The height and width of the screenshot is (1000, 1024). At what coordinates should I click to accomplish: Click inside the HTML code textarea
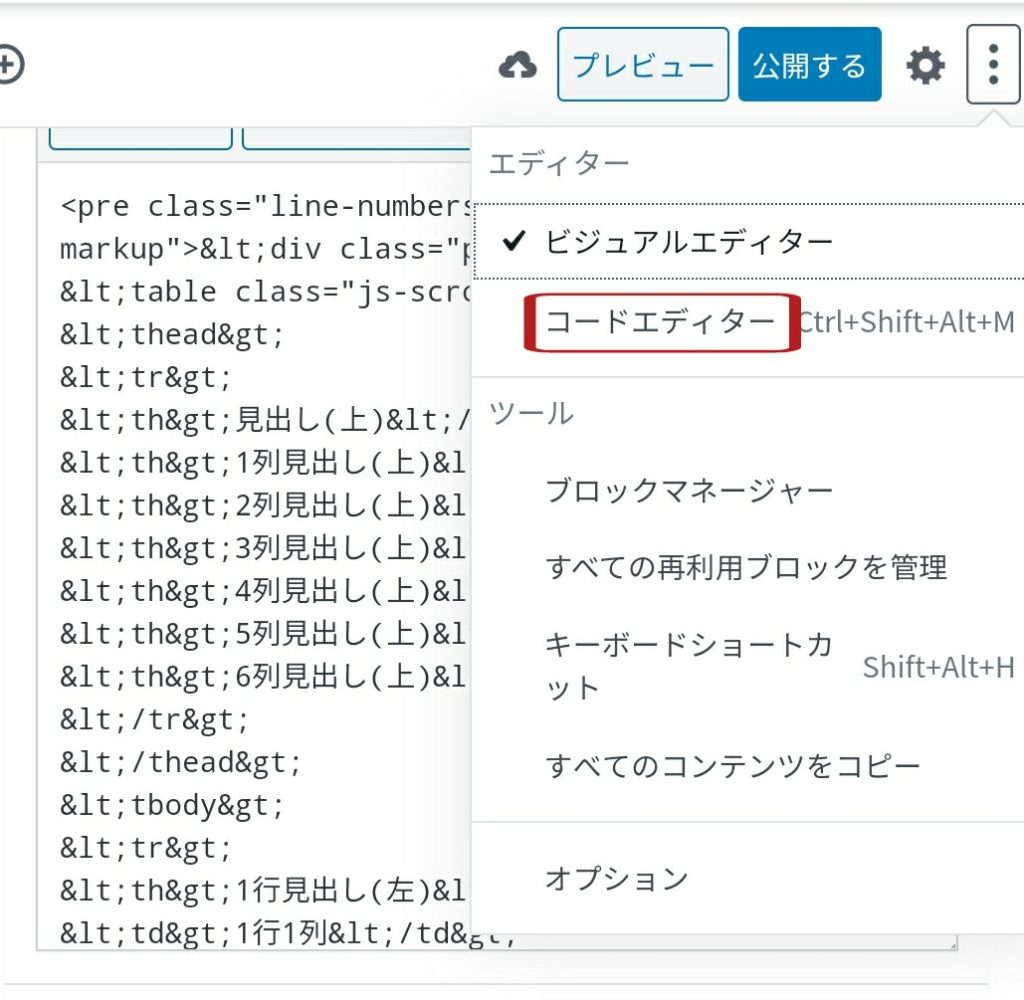(x=255, y=555)
